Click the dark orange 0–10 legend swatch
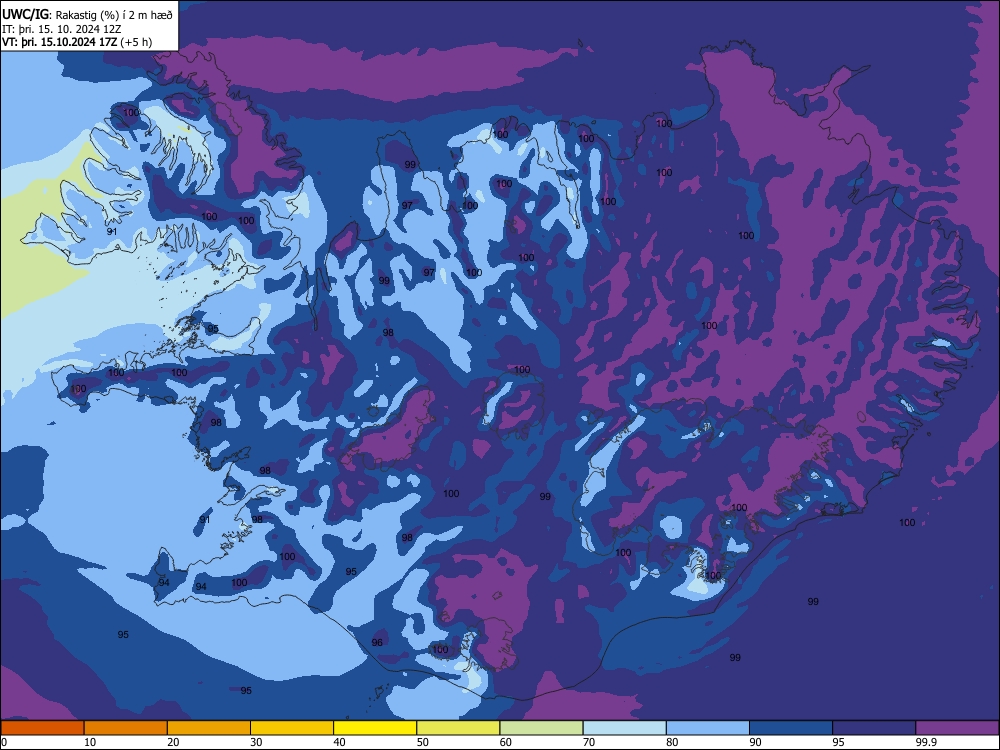 [42, 728]
